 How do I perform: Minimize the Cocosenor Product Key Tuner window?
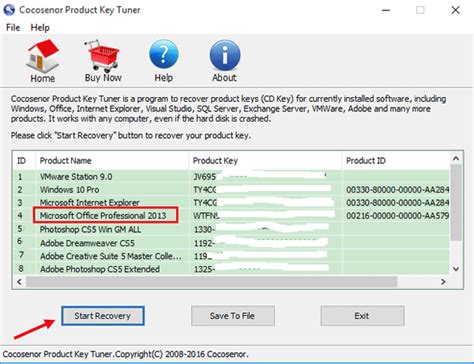pos(386,10)
